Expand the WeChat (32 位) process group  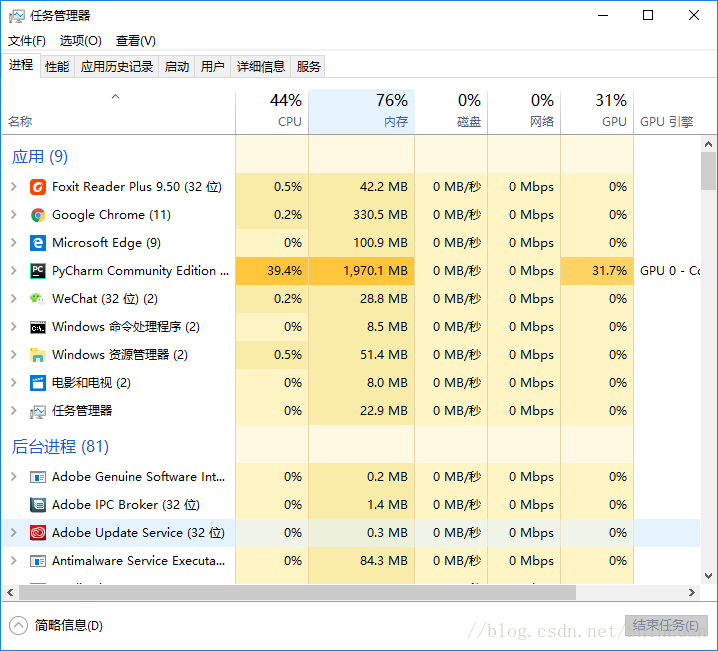[x=14, y=298]
